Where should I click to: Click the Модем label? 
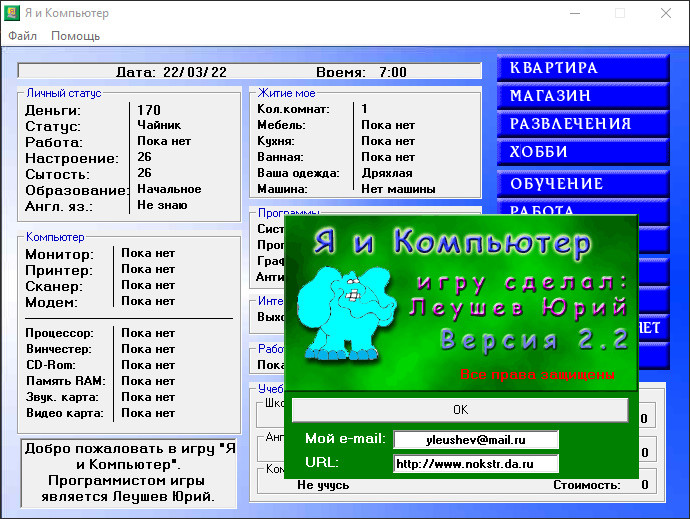coord(51,302)
